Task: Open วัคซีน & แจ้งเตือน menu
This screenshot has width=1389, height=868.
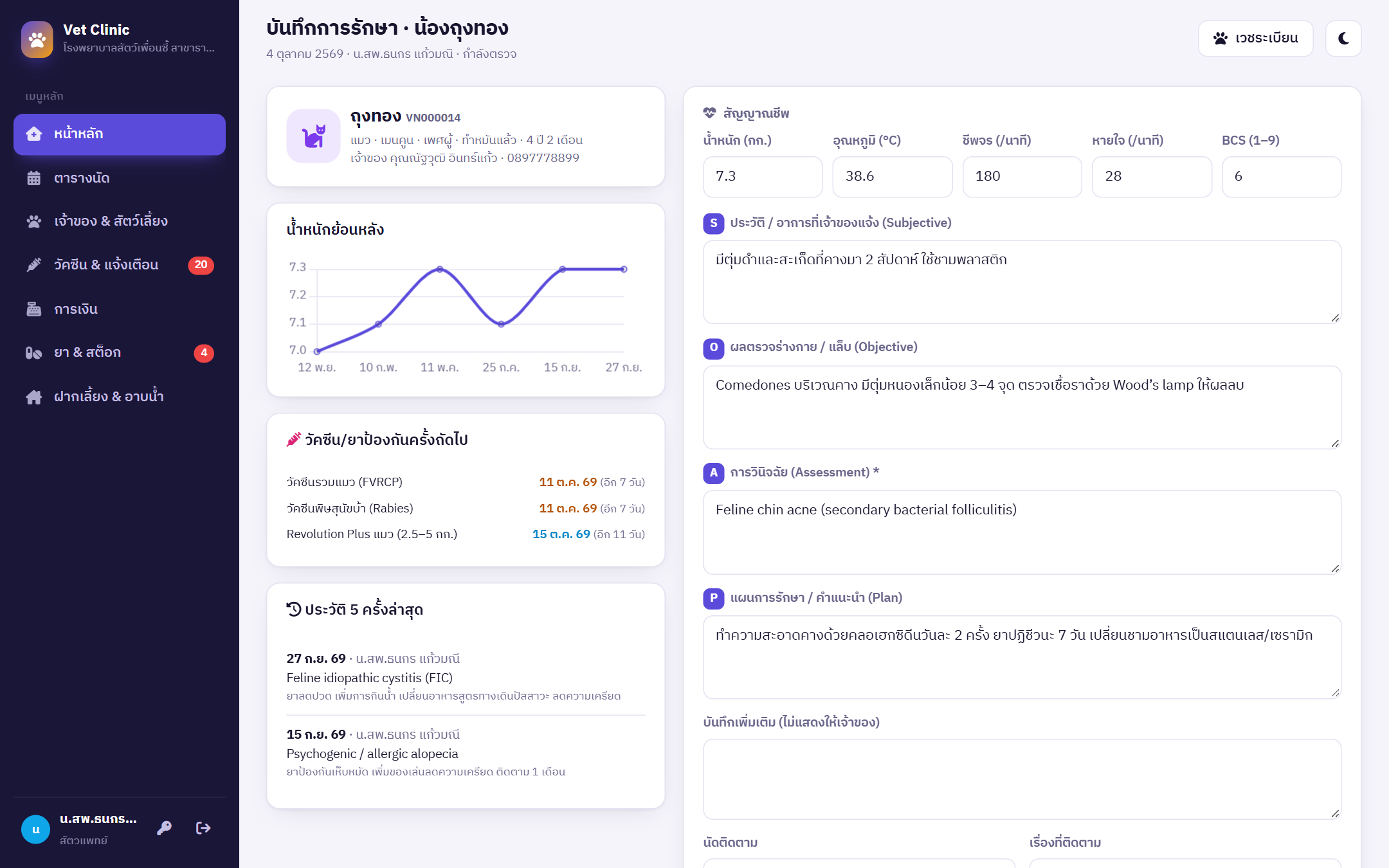Action: [120, 265]
